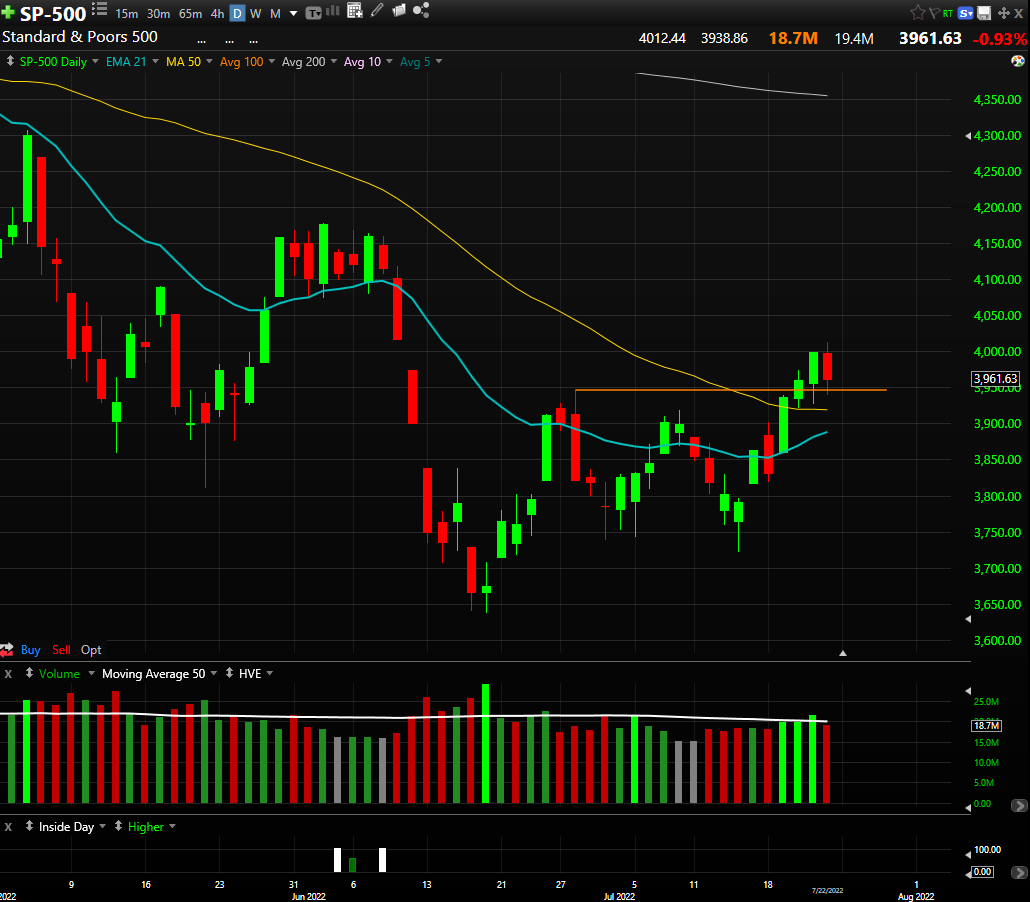Viewport: 1030px width, 902px height.
Task: Click the green plus add-symbol icon
Action: (8, 12)
